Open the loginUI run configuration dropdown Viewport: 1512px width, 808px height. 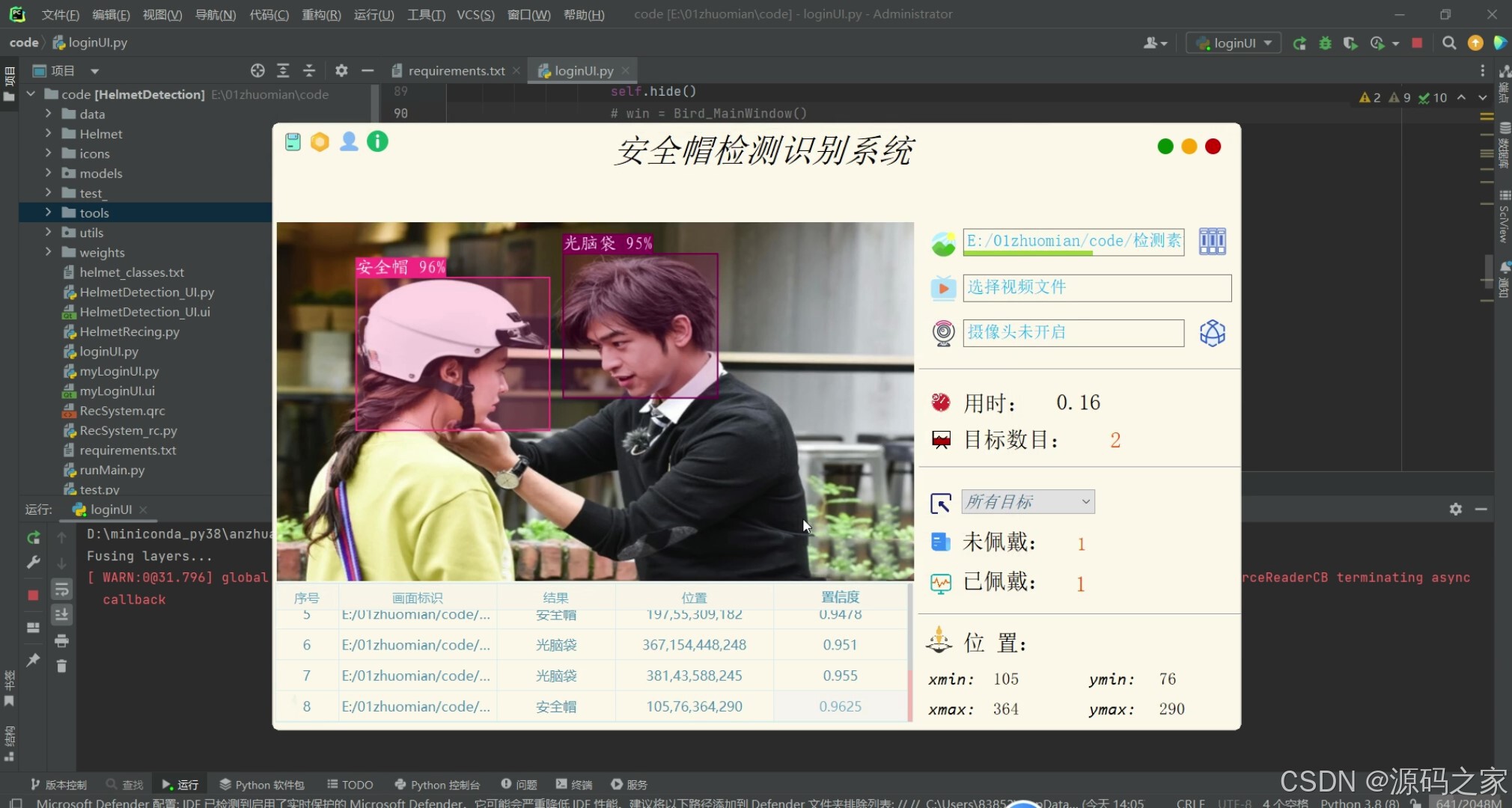coord(1235,43)
